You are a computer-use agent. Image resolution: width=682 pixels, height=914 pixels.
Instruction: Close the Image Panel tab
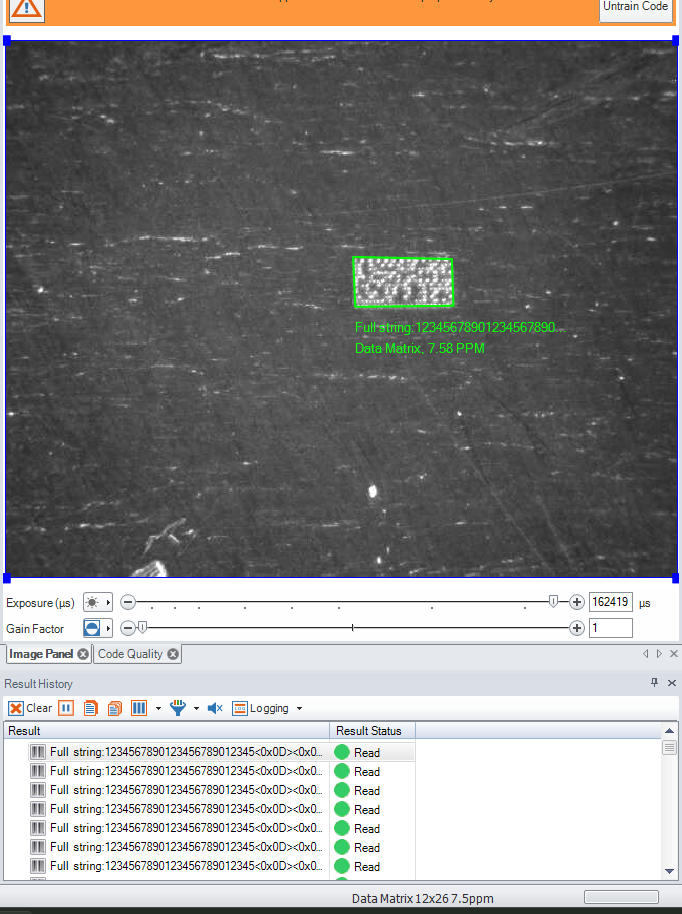83,654
